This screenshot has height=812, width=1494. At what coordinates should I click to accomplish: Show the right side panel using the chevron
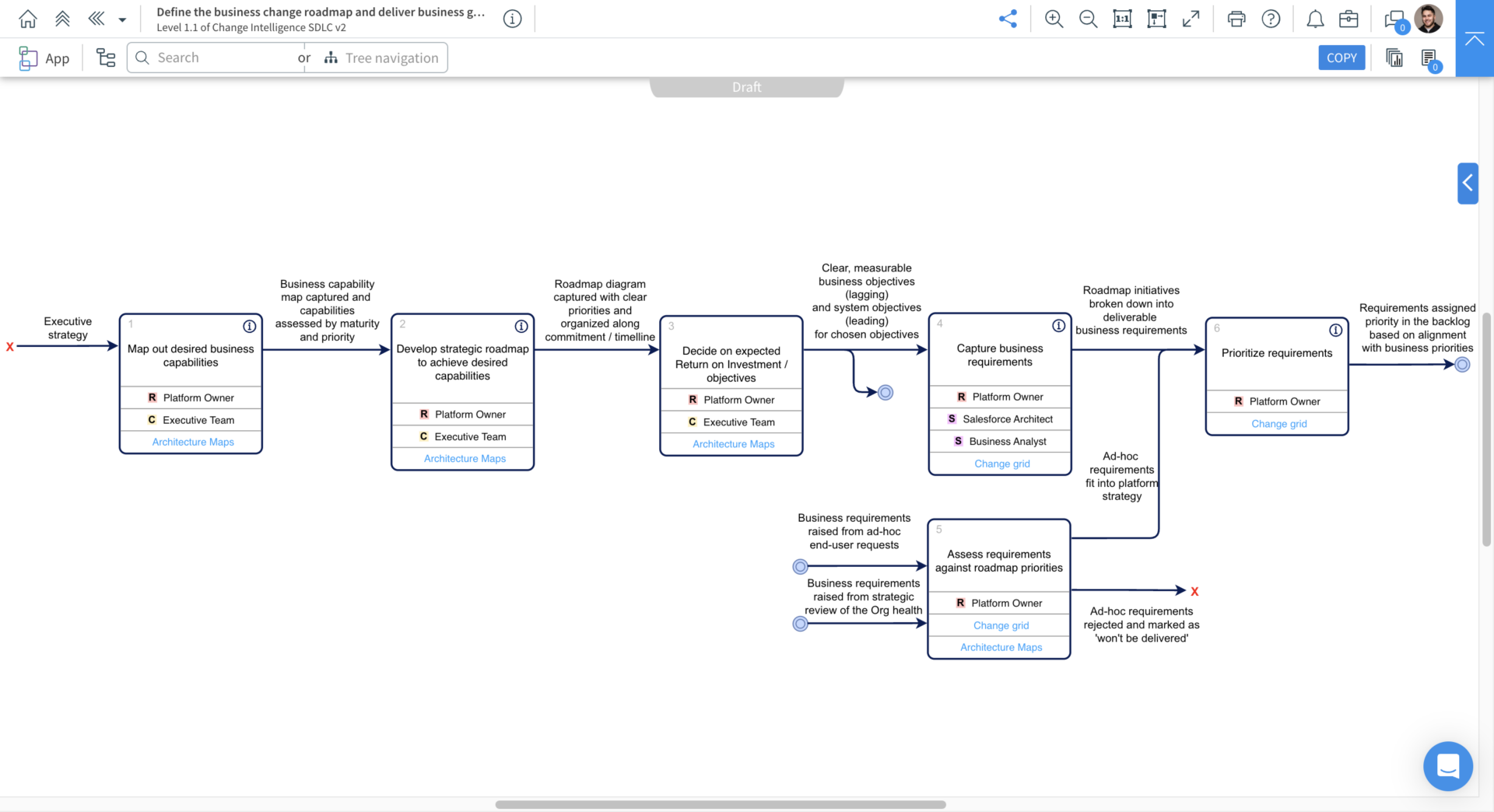[1468, 183]
